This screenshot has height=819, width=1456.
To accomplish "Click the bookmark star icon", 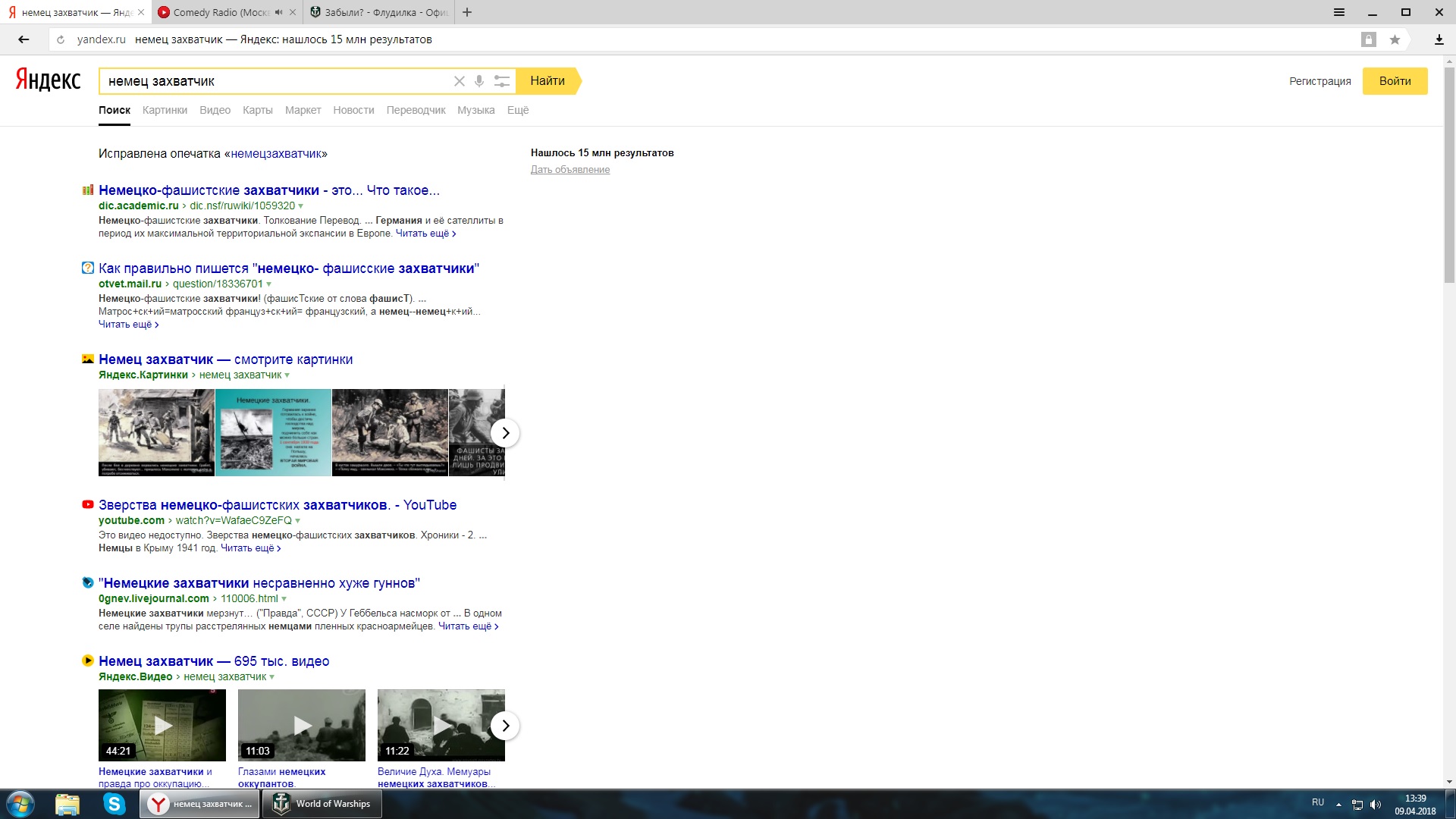I will [1394, 39].
